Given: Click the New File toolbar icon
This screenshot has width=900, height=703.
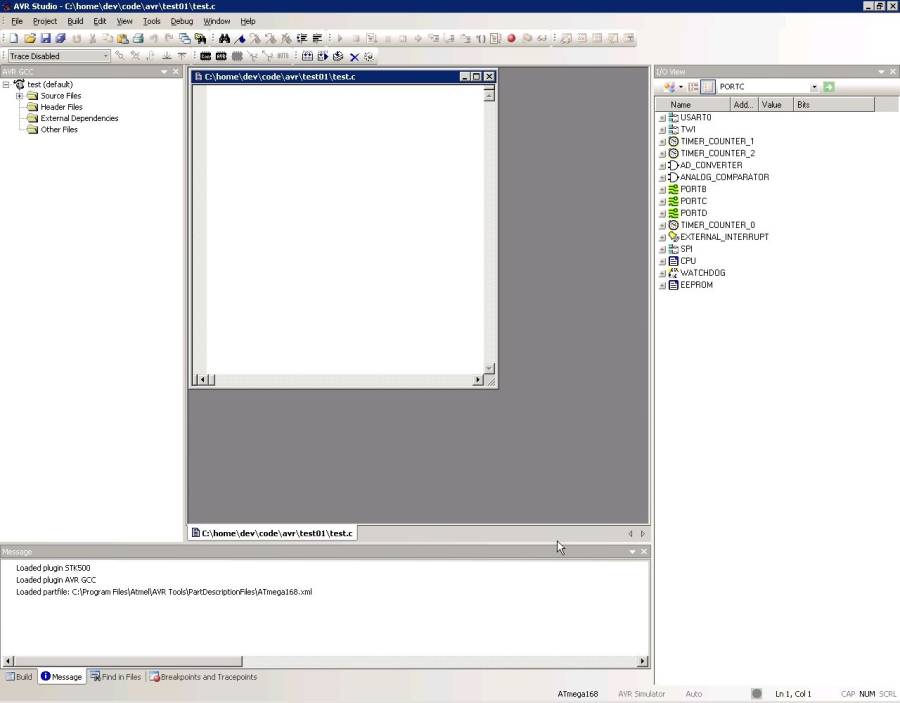Looking at the screenshot, I should (14, 39).
